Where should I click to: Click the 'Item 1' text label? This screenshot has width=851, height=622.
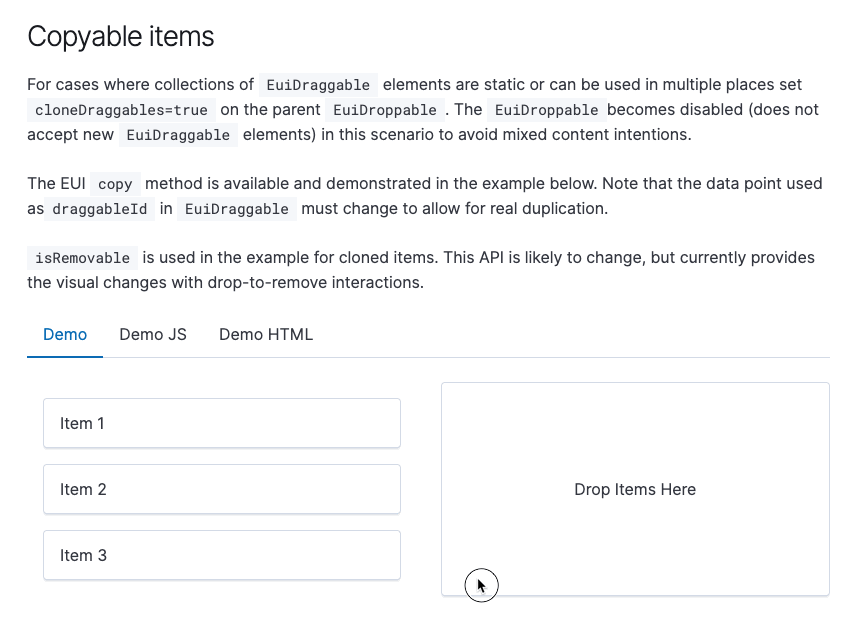click(x=82, y=423)
